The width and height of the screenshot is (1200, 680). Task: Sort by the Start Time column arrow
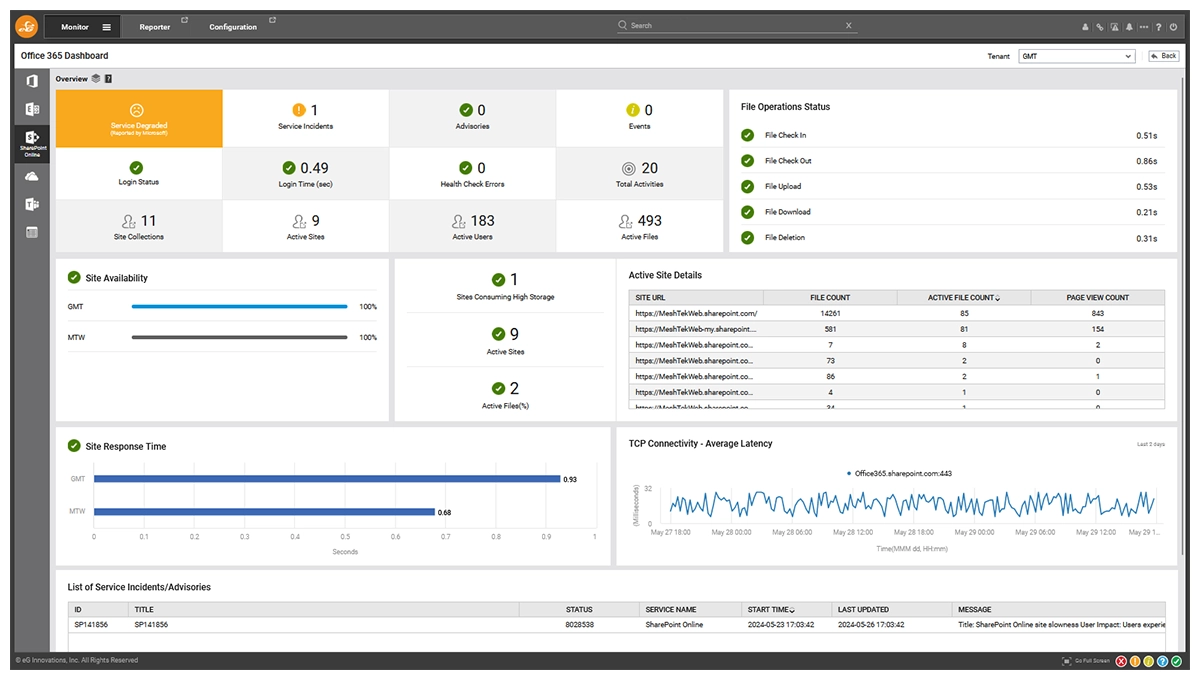pyautogui.click(x=794, y=610)
